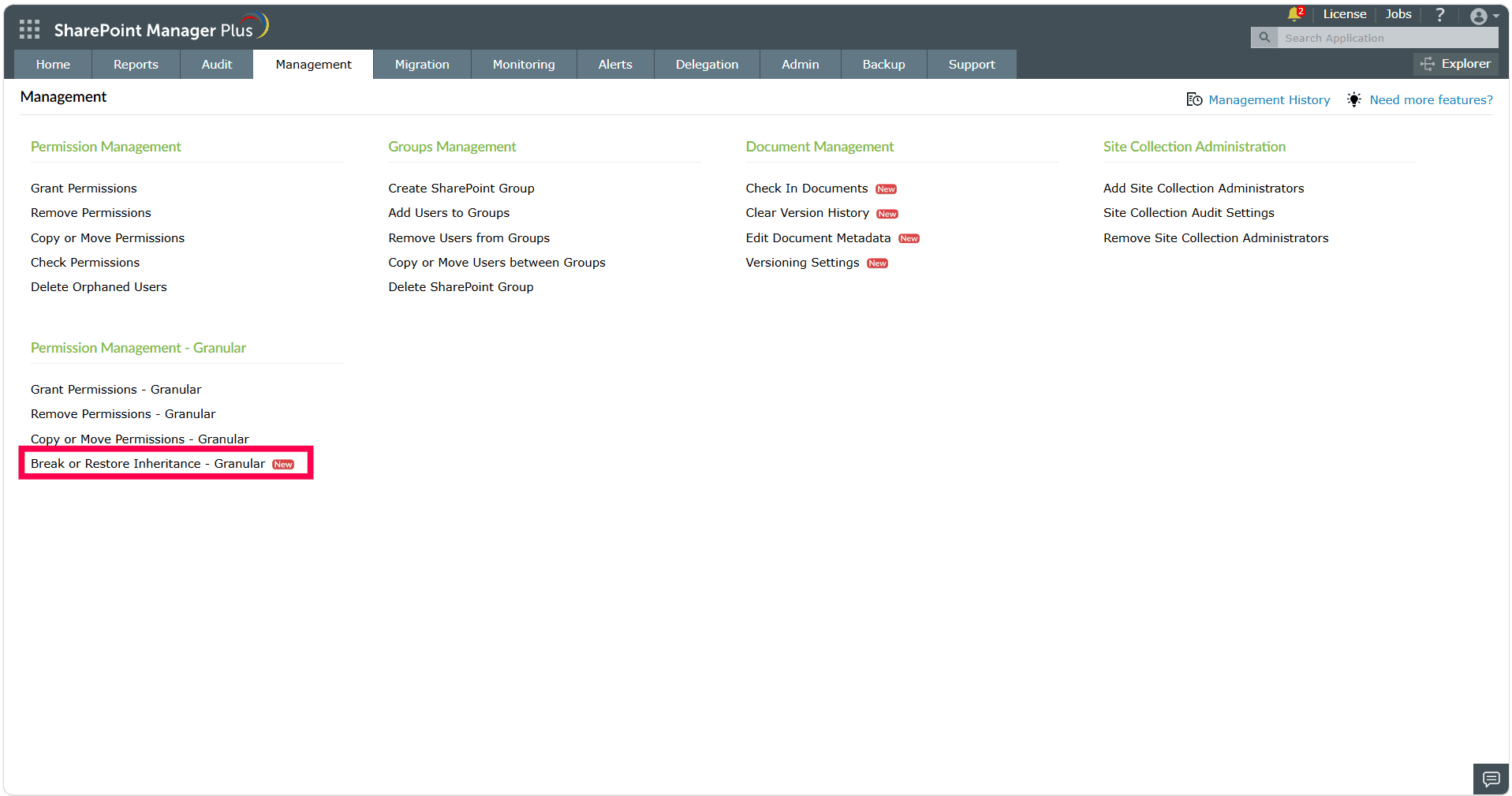Screen dimensions: 1512x796
Task: Click the SharePoint Manager Plus logo
Action: [162, 28]
